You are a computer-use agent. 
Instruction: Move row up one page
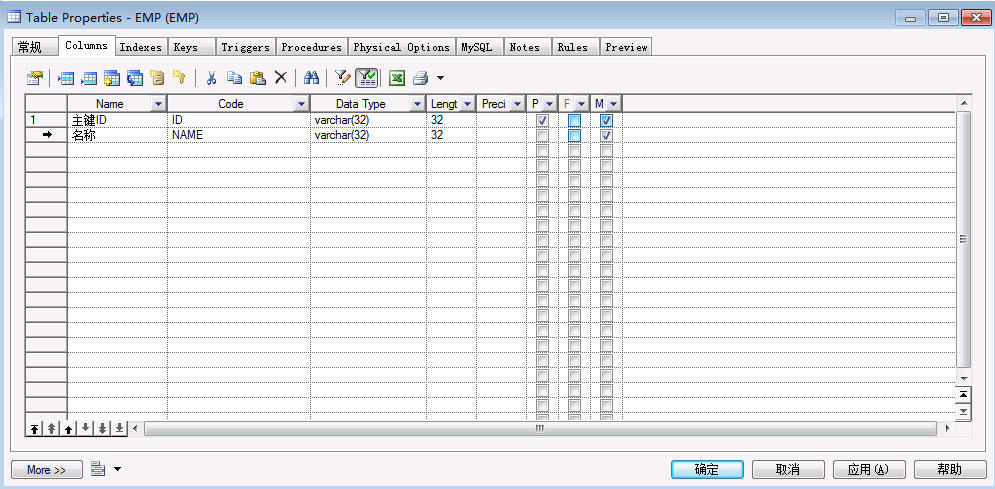51,428
